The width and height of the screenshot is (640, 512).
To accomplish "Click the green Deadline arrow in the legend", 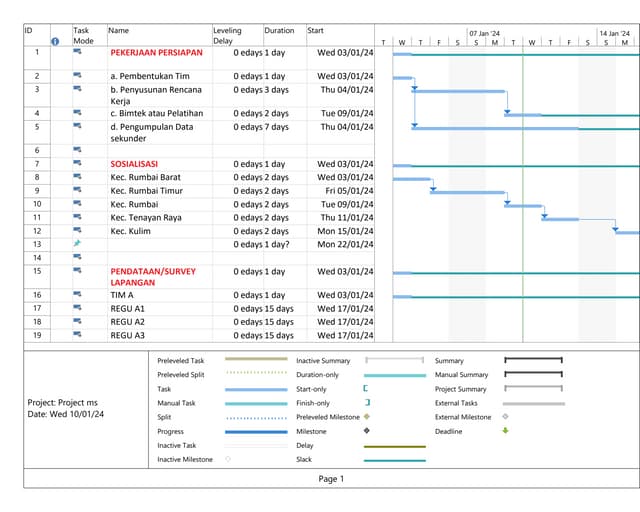I will pyautogui.click(x=506, y=431).
